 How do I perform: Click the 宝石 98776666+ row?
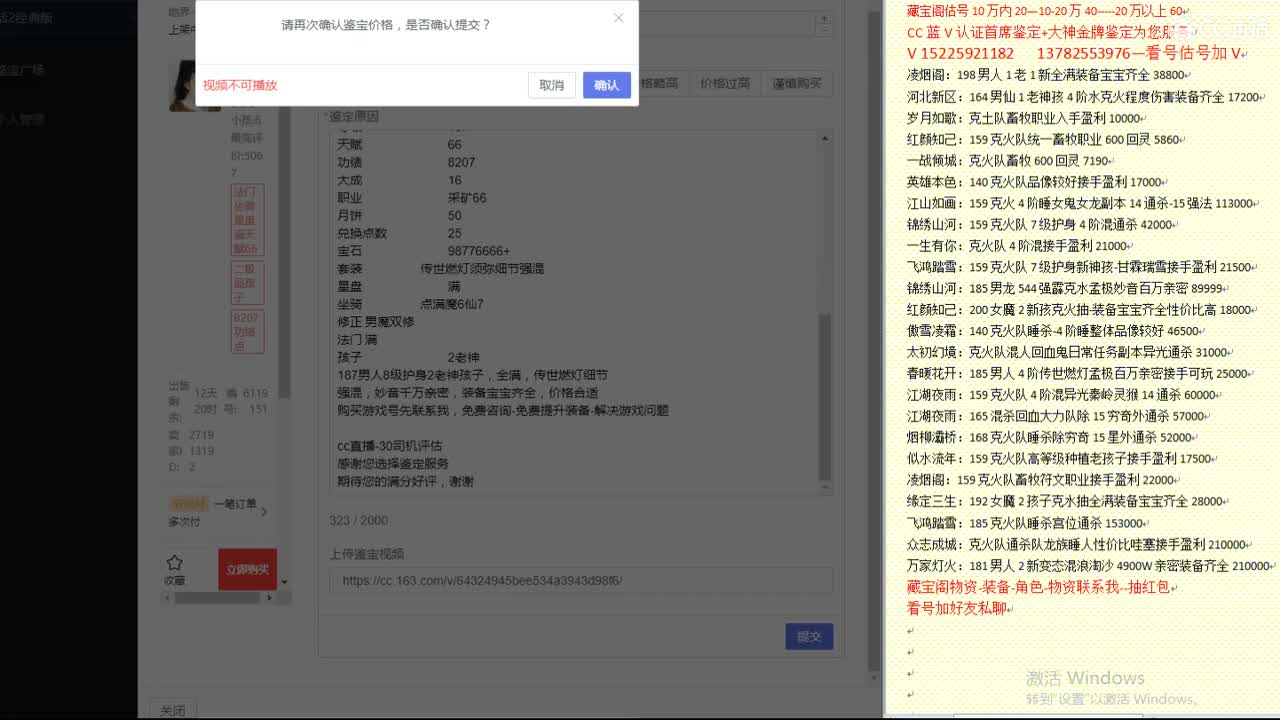tap(424, 251)
